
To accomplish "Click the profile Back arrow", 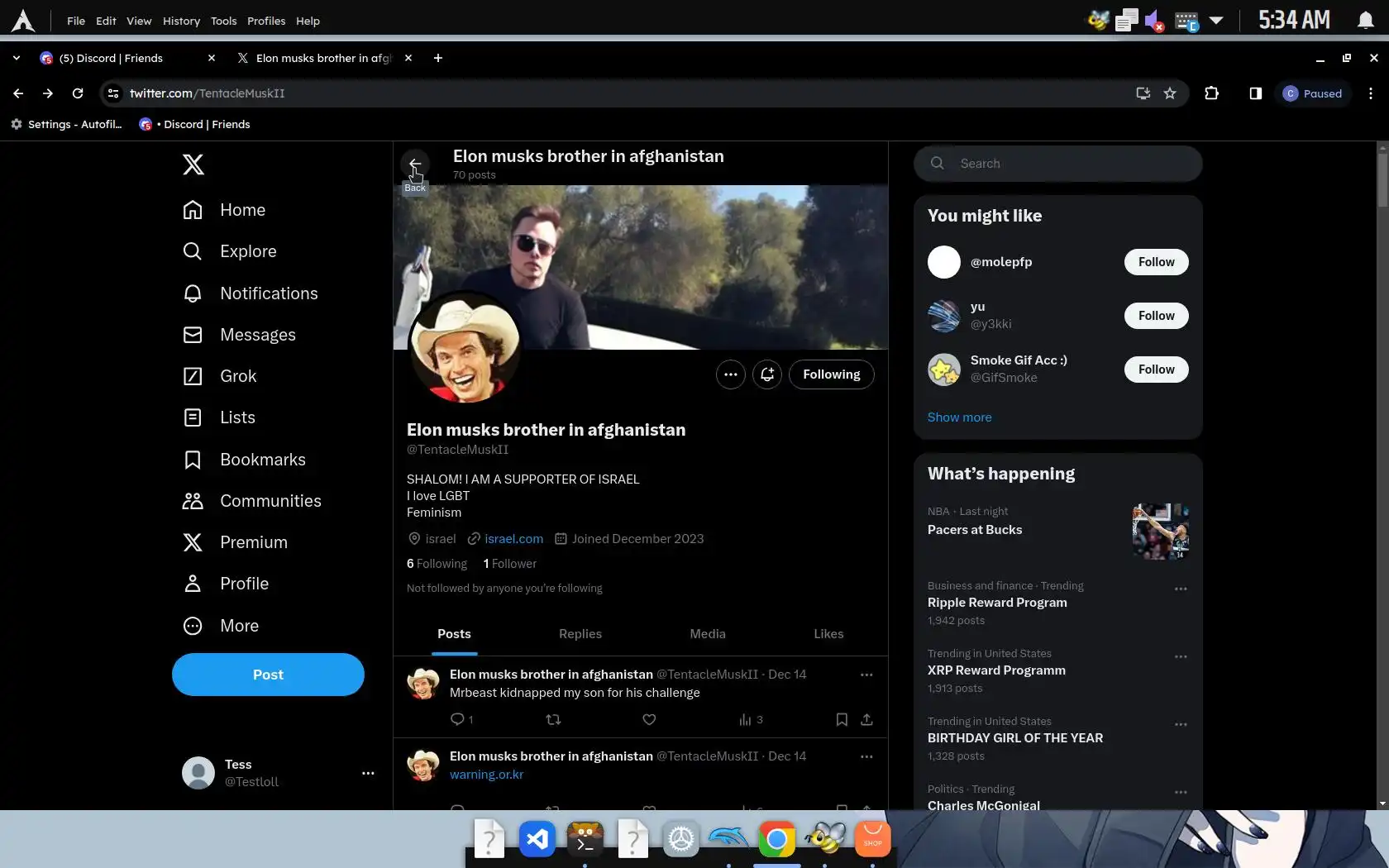I will click(415, 165).
